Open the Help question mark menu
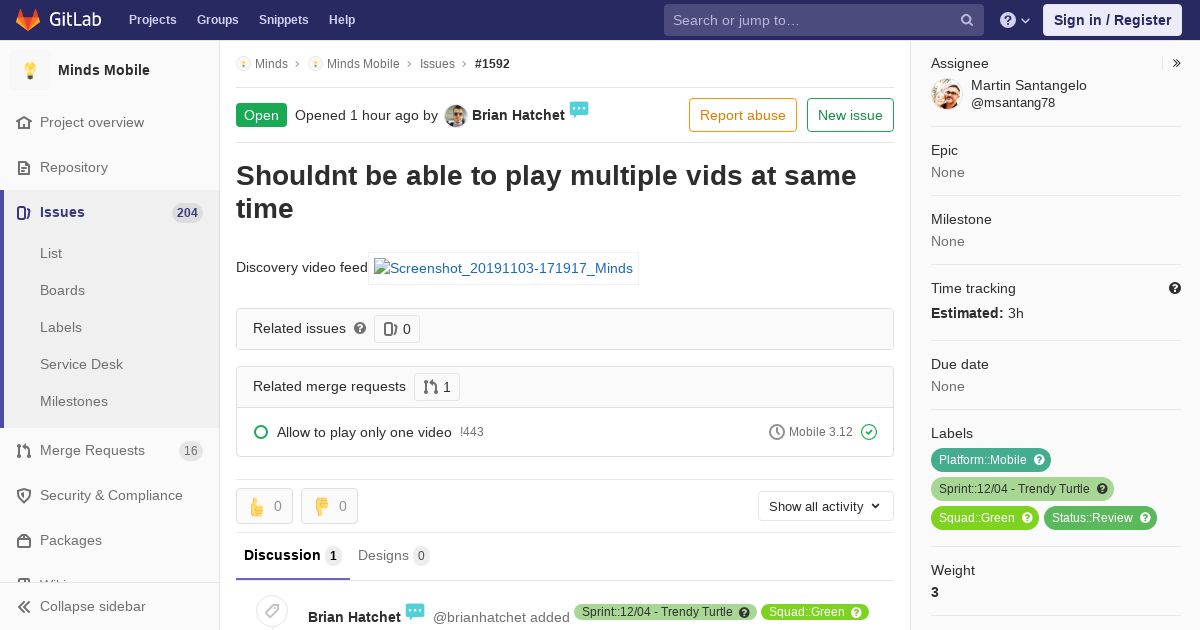This screenshot has width=1200, height=630. coord(1015,20)
